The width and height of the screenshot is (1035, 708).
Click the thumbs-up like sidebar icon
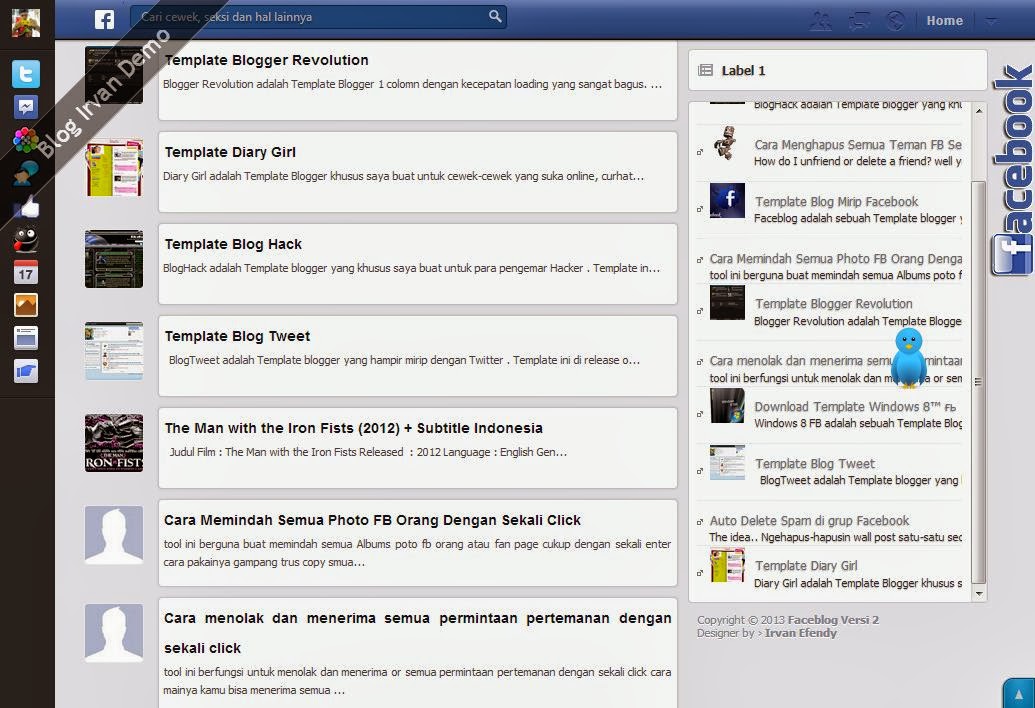[26, 207]
